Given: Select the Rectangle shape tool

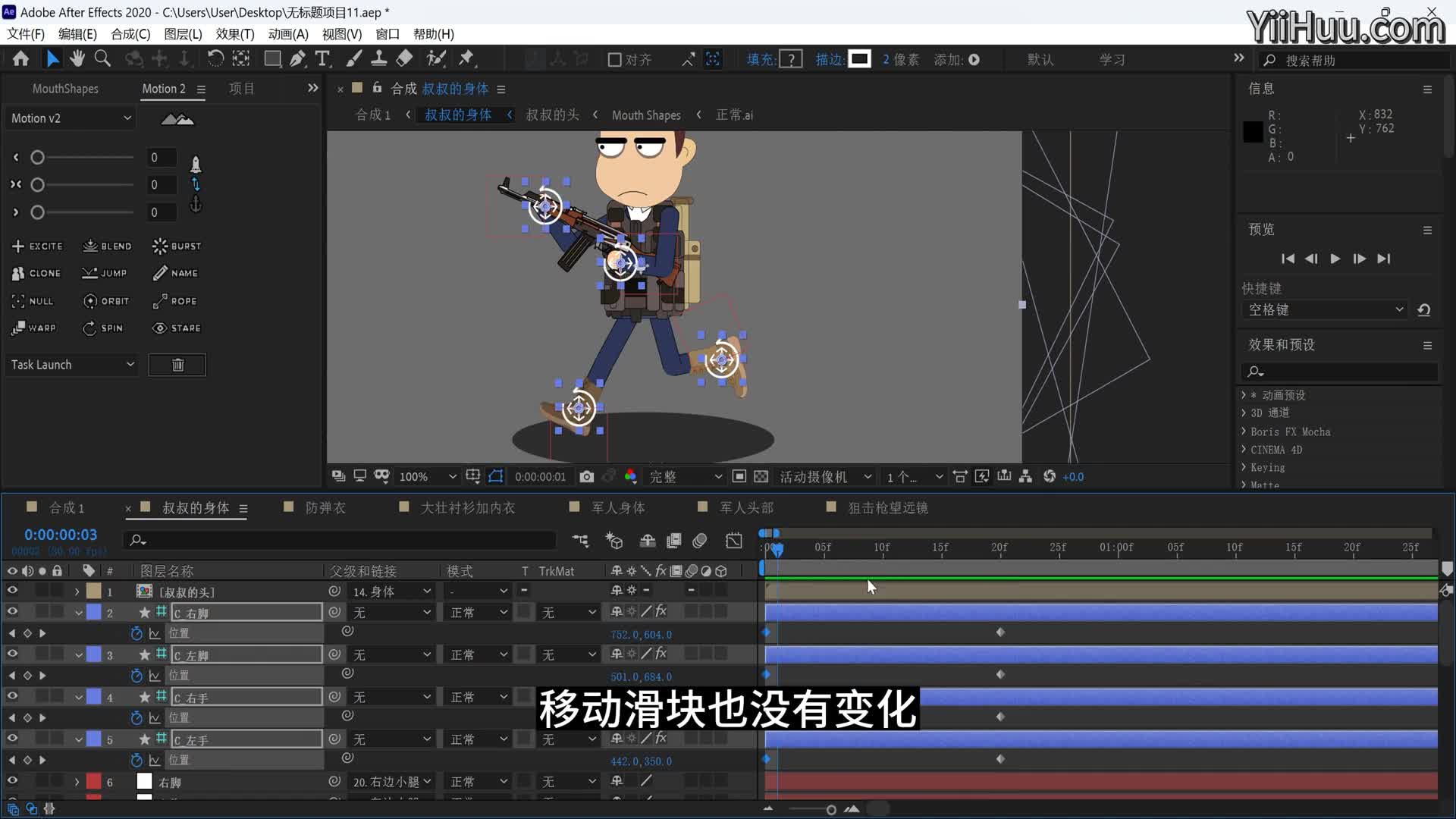Looking at the screenshot, I should point(272,58).
